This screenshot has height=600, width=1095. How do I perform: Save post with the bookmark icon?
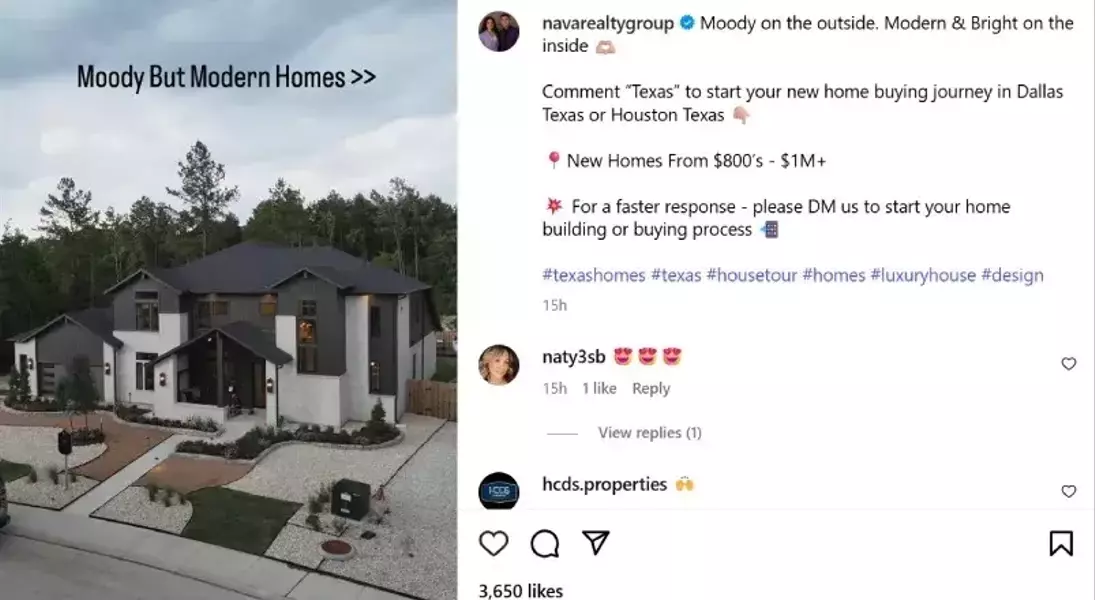coord(1061,543)
